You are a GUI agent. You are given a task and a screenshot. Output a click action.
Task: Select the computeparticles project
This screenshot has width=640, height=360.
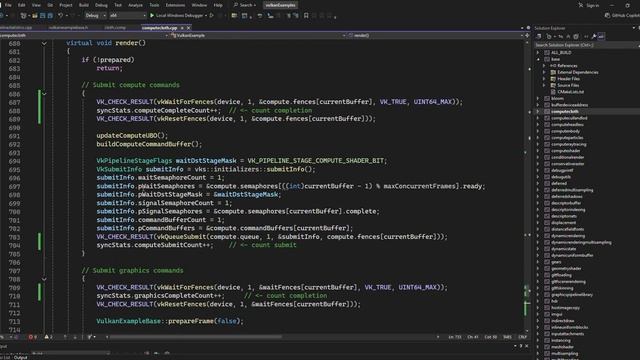point(567,138)
